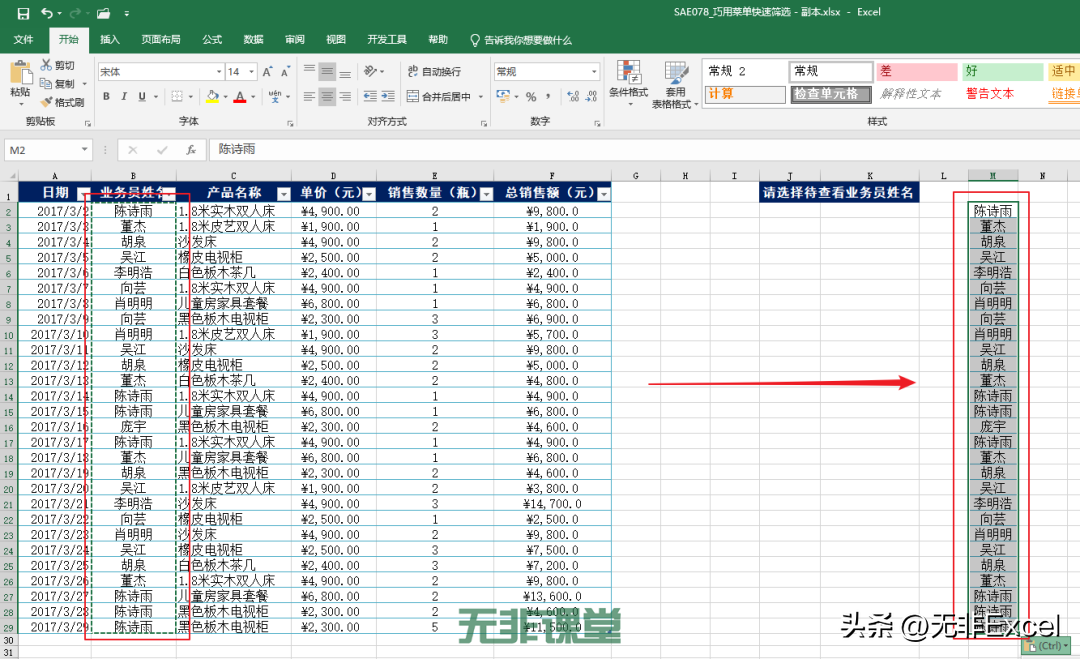The height and width of the screenshot is (659, 1080).
Task: Toggle Bold formatting
Action: [106, 96]
